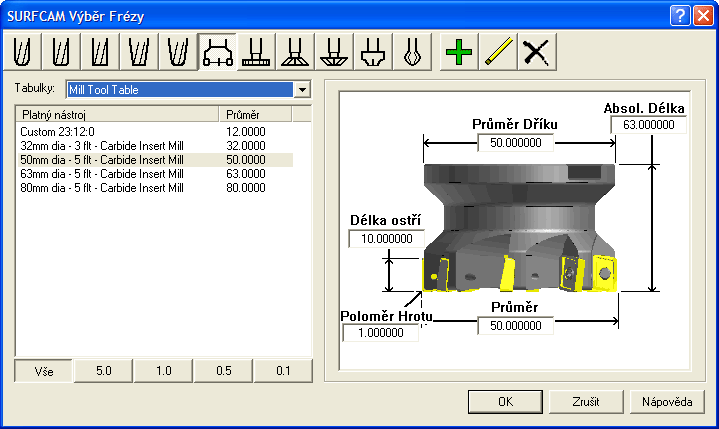Select the tapered flat end mill type
719x429 pixels.
(139, 52)
